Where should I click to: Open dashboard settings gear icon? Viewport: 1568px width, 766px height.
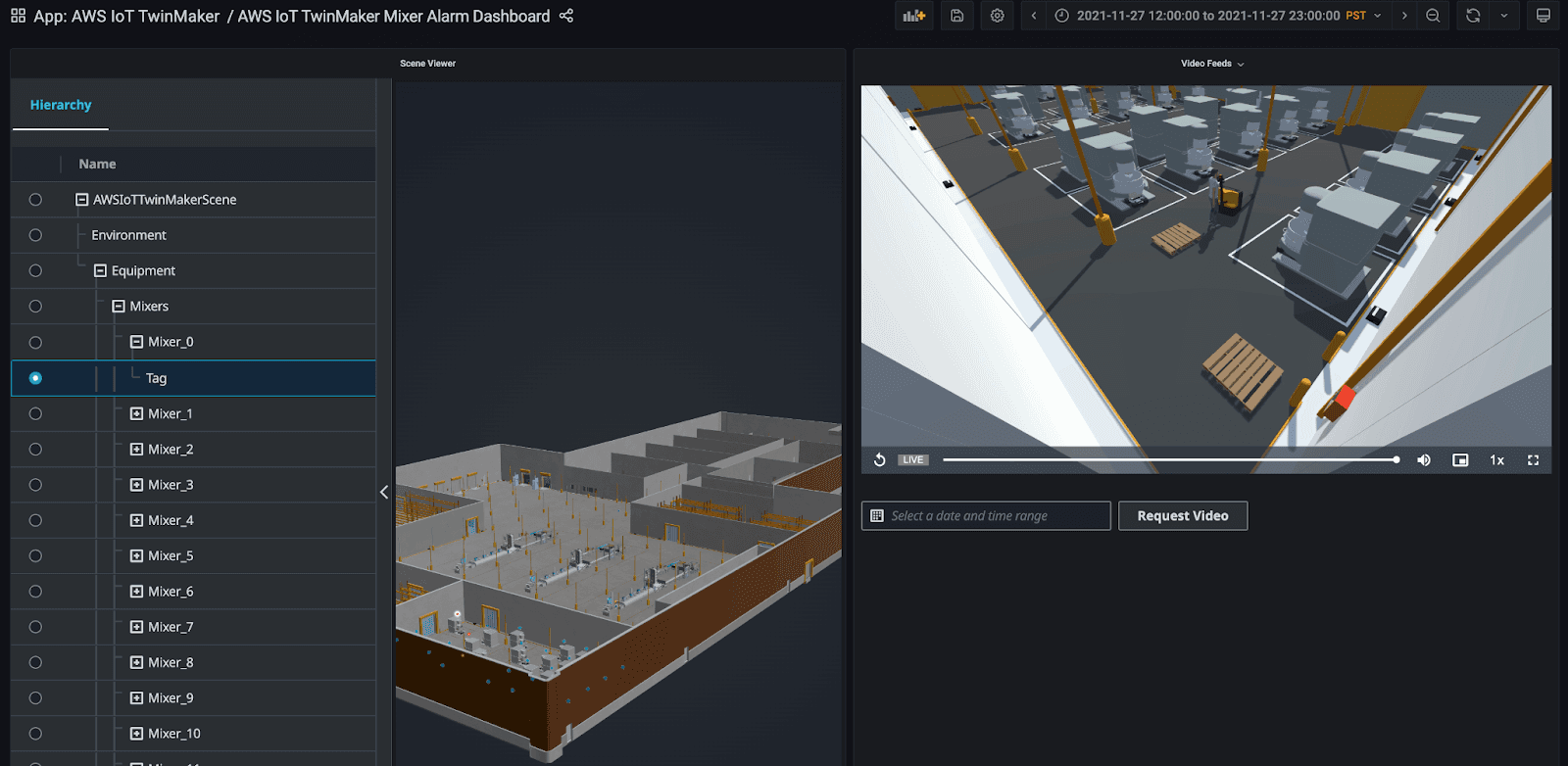coord(997,16)
